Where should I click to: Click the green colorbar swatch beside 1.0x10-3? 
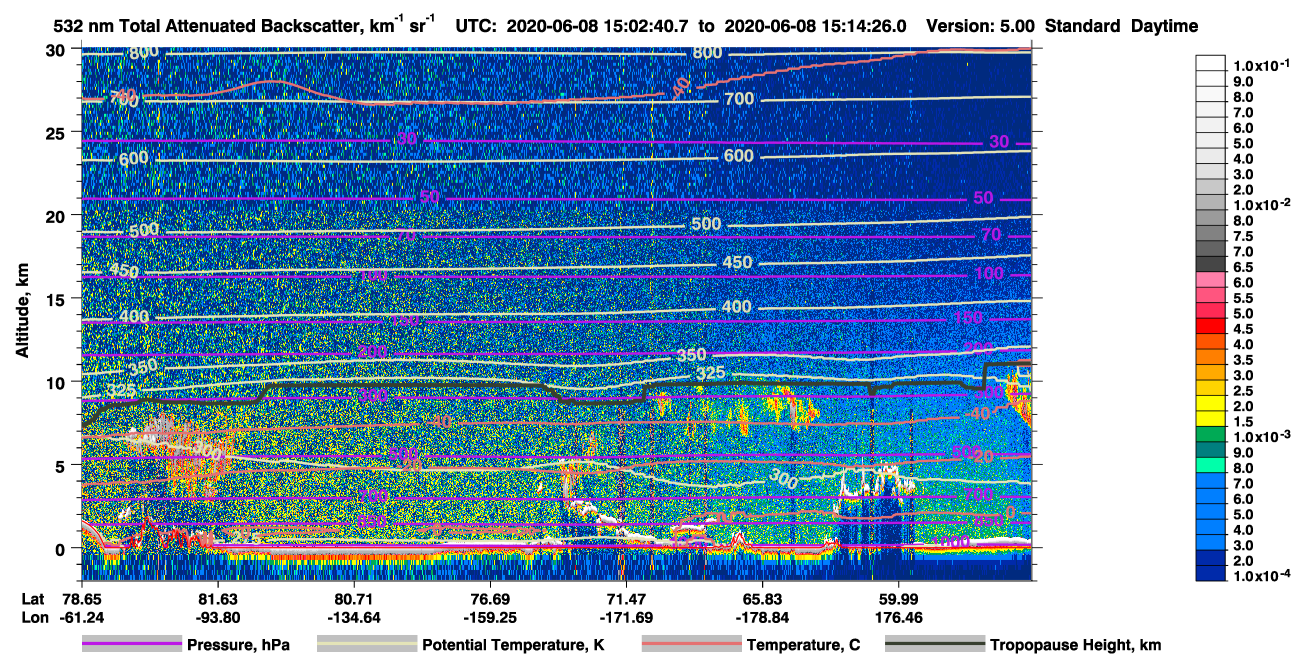click(x=1212, y=434)
